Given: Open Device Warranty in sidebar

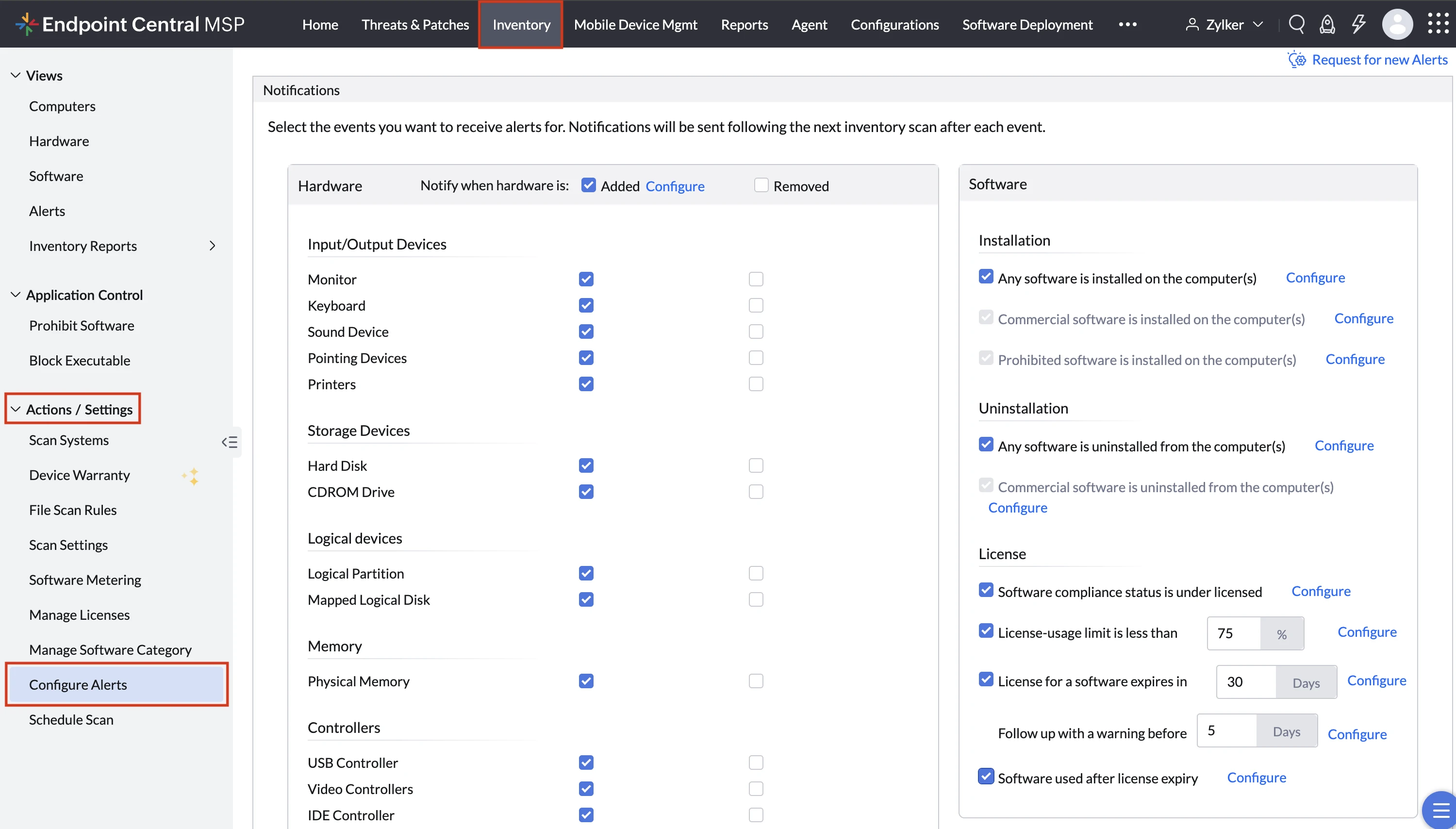Looking at the screenshot, I should point(79,475).
